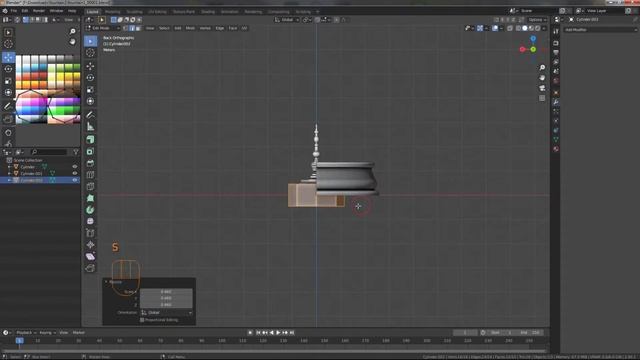The width and height of the screenshot is (640, 360).
Task: Open the Playback dropdown in timeline
Action: coord(26,333)
